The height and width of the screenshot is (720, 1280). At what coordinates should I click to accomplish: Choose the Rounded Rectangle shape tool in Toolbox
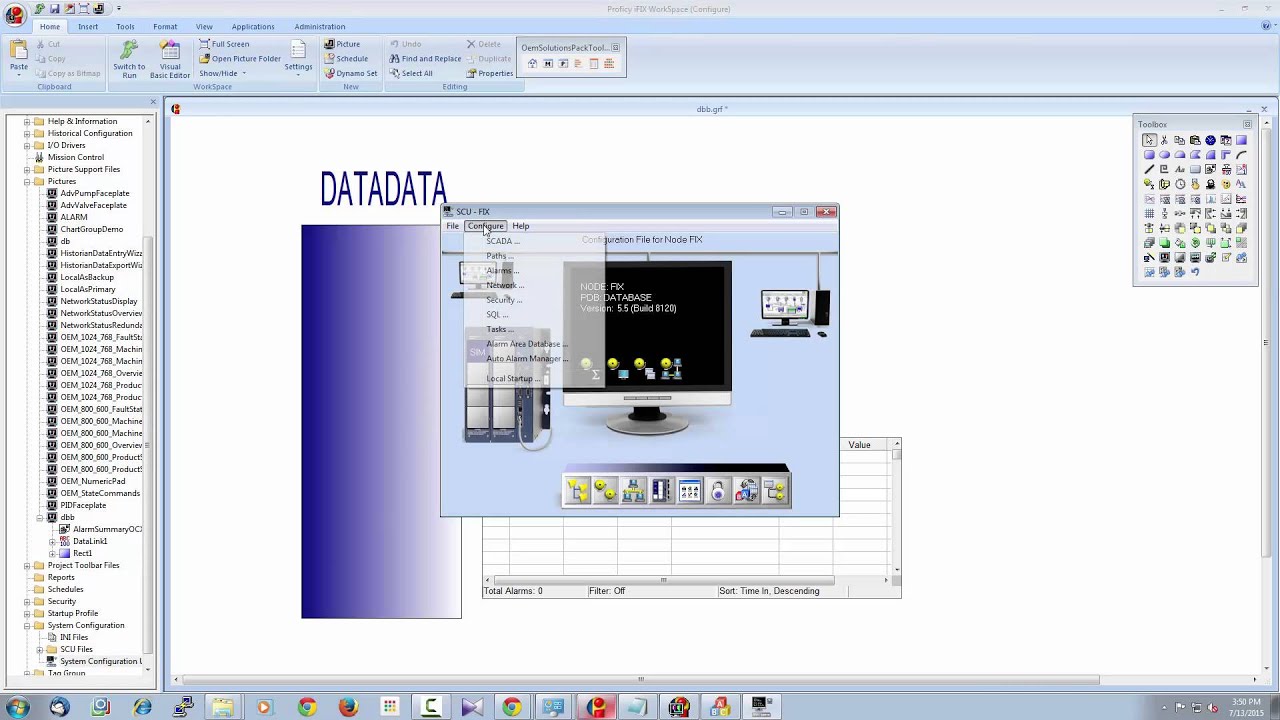pyautogui.click(x=1149, y=155)
